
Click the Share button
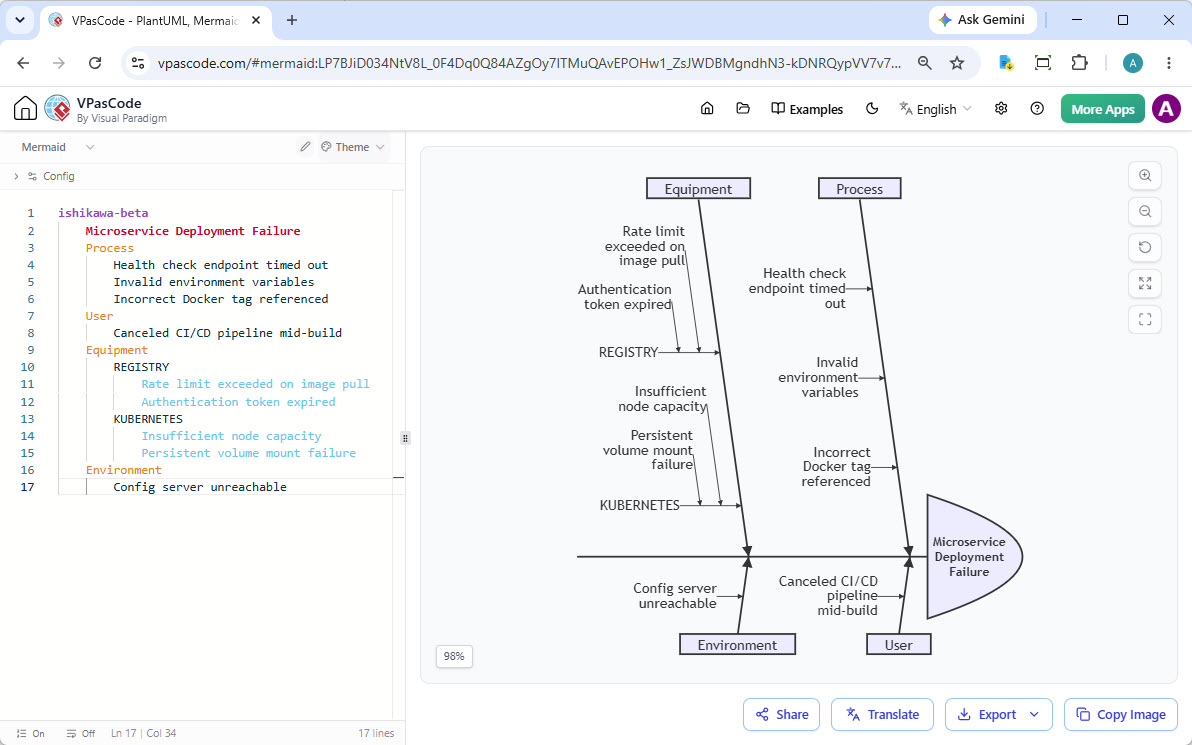tap(781, 715)
